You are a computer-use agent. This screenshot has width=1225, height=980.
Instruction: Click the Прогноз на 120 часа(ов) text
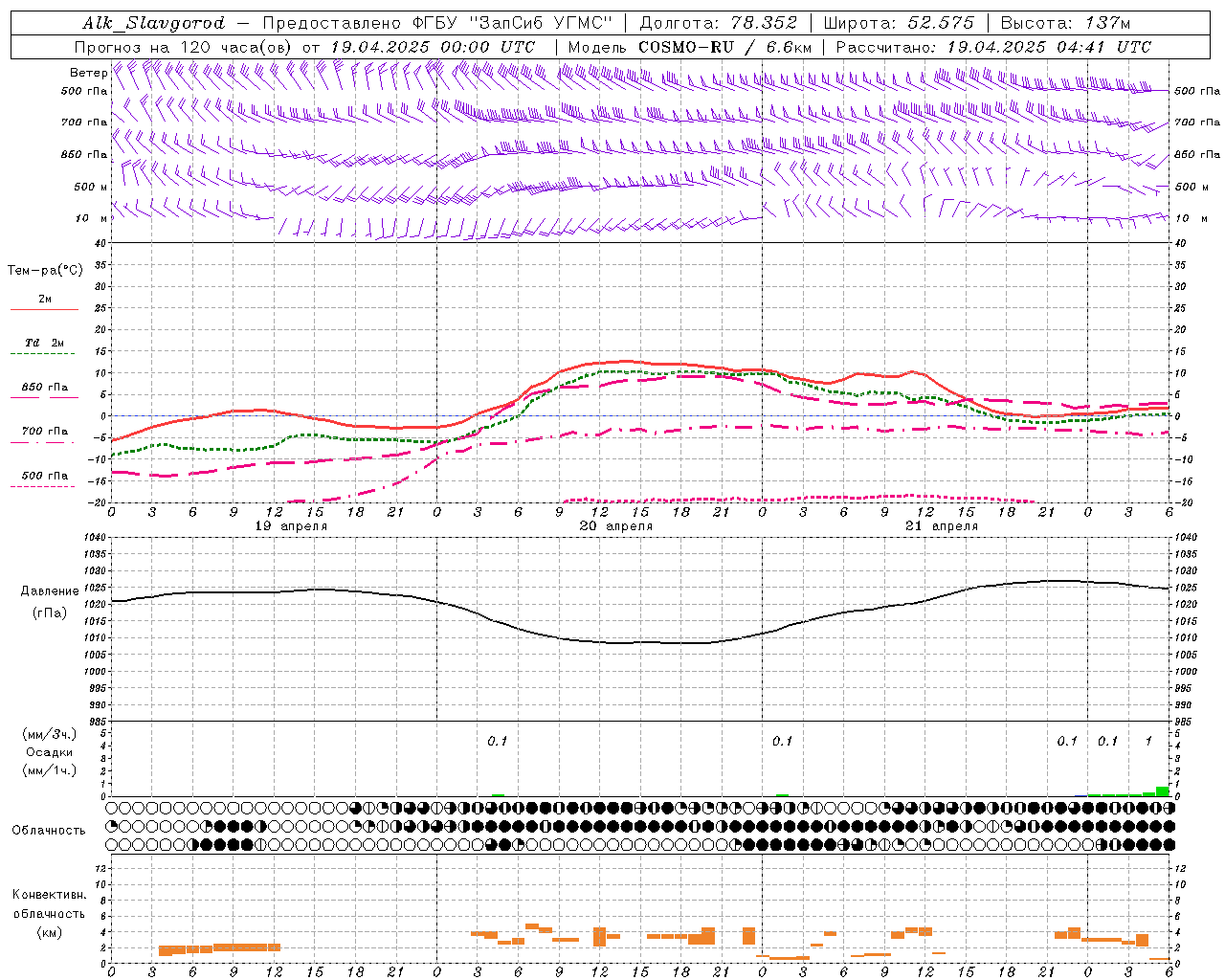coord(185,47)
